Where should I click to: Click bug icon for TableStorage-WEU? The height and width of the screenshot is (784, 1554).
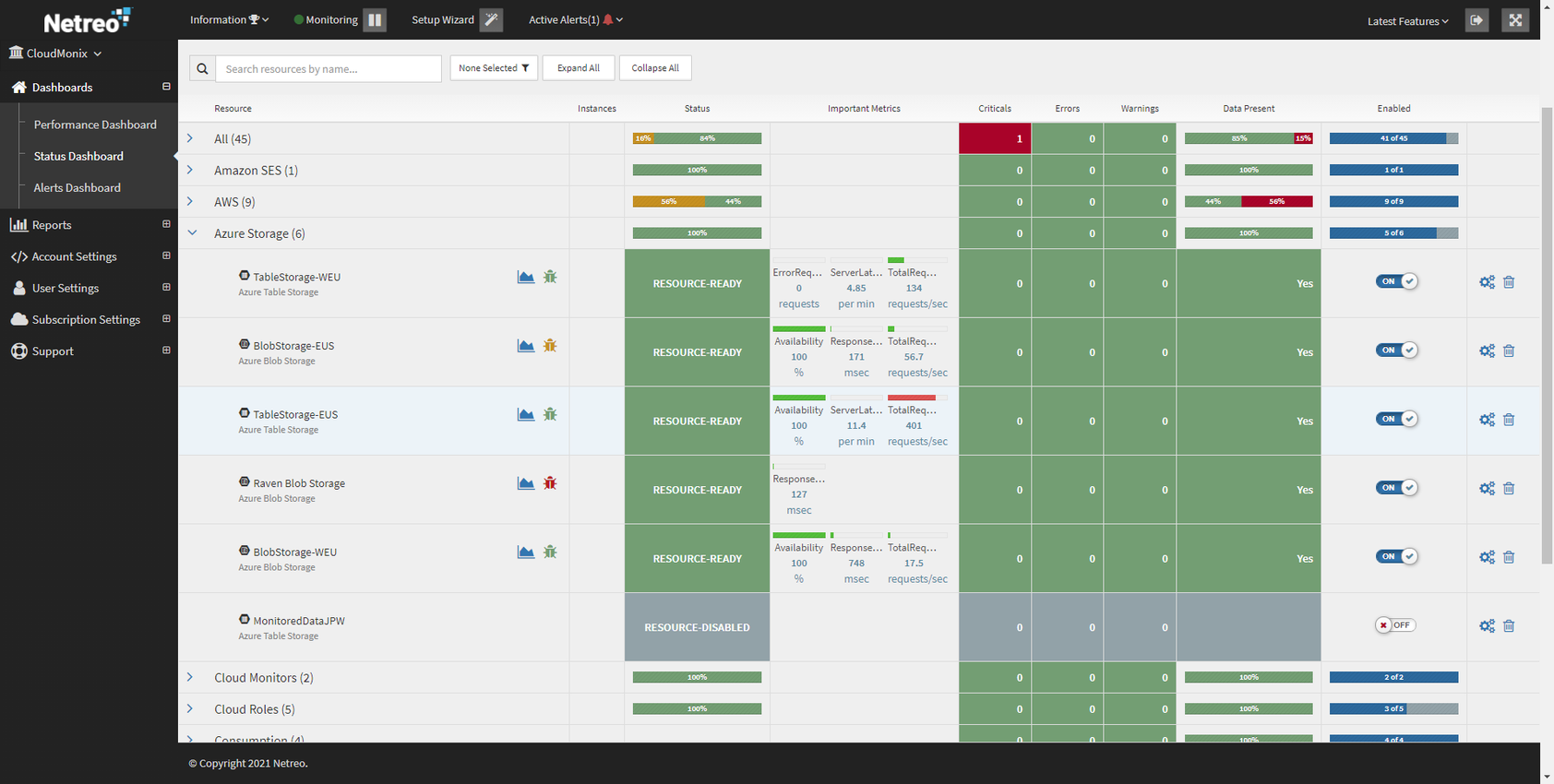click(550, 277)
